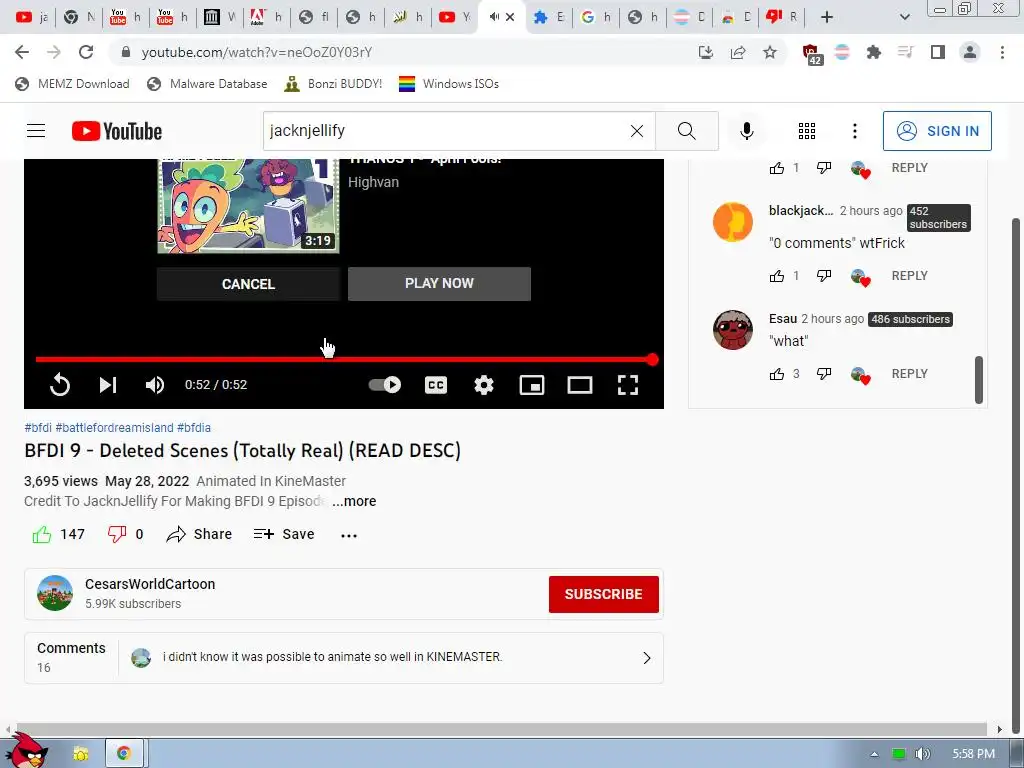Image resolution: width=1024 pixels, height=768 pixels.
Task: Open the Windows ISOs bookmark
Action: pos(449,84)
